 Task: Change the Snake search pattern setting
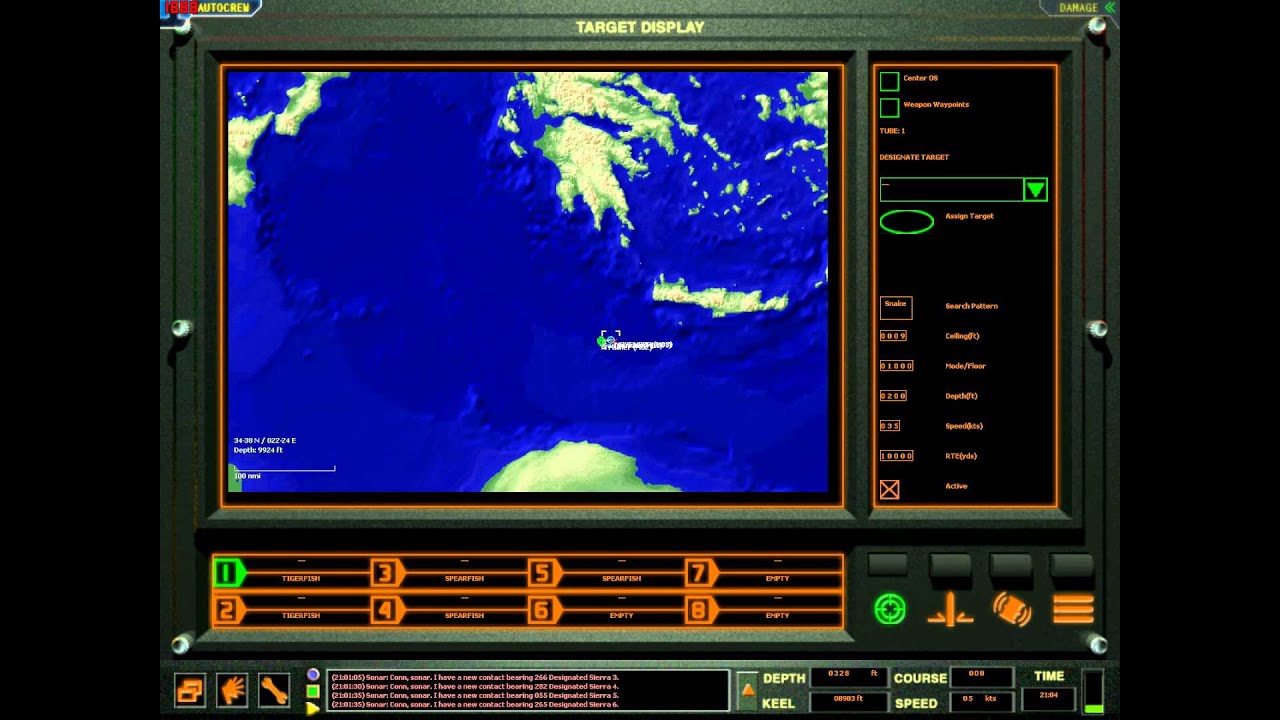tap(896, 307)
